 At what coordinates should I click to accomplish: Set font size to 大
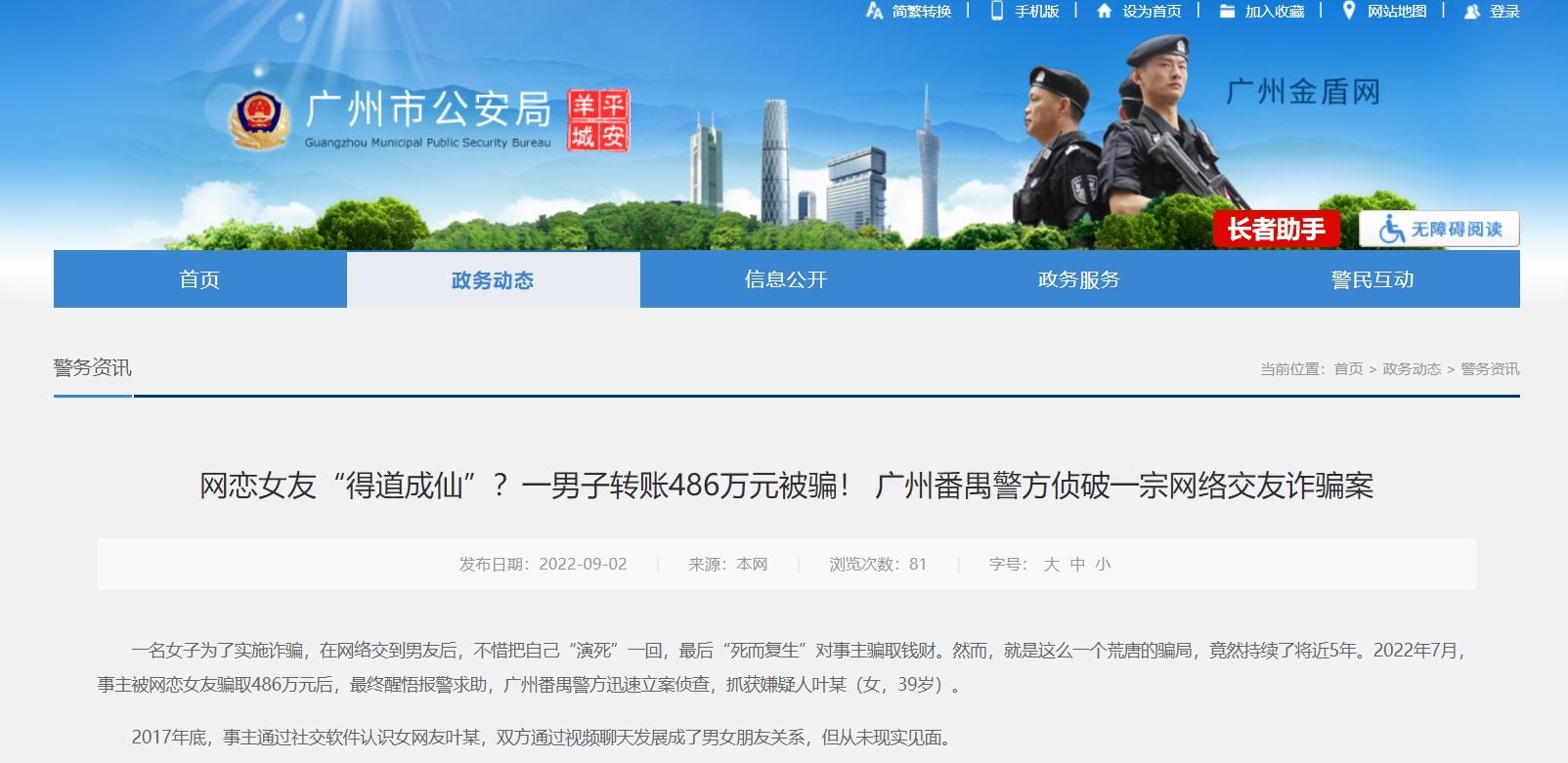click(x=1051, y=565)
